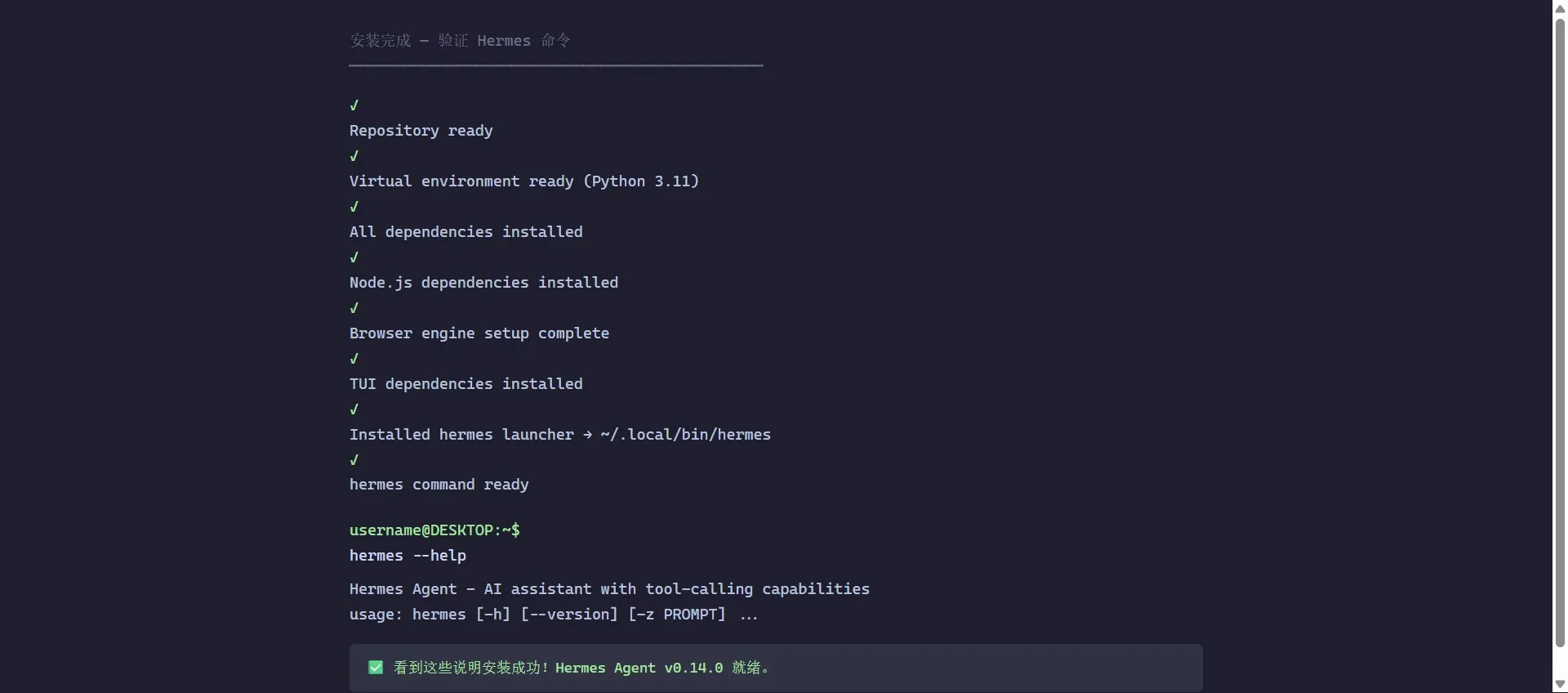Click the 'Installed hermes launcher' line

pos(559,435)
